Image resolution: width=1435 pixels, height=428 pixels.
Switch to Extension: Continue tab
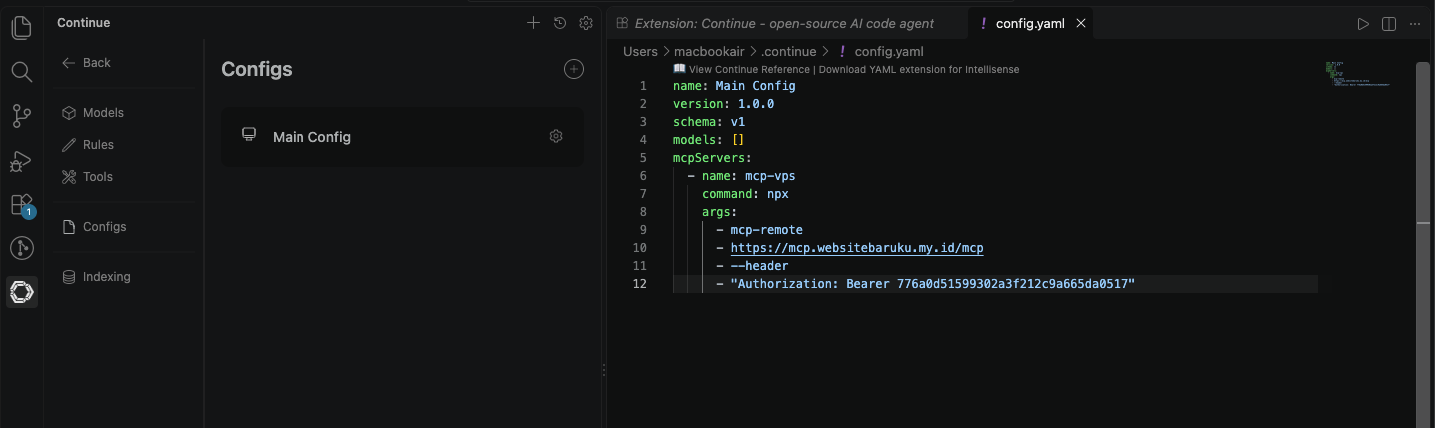click(784, 23)
